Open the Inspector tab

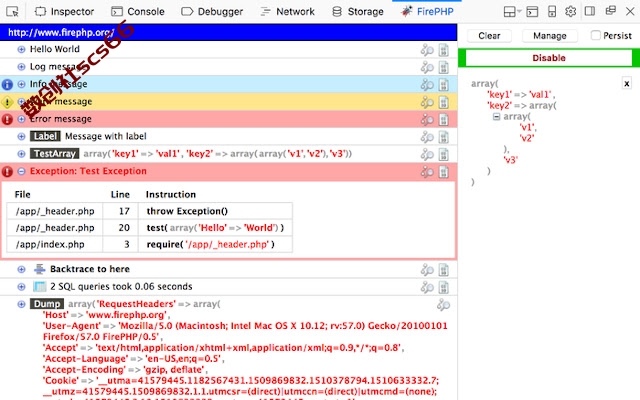64,11
